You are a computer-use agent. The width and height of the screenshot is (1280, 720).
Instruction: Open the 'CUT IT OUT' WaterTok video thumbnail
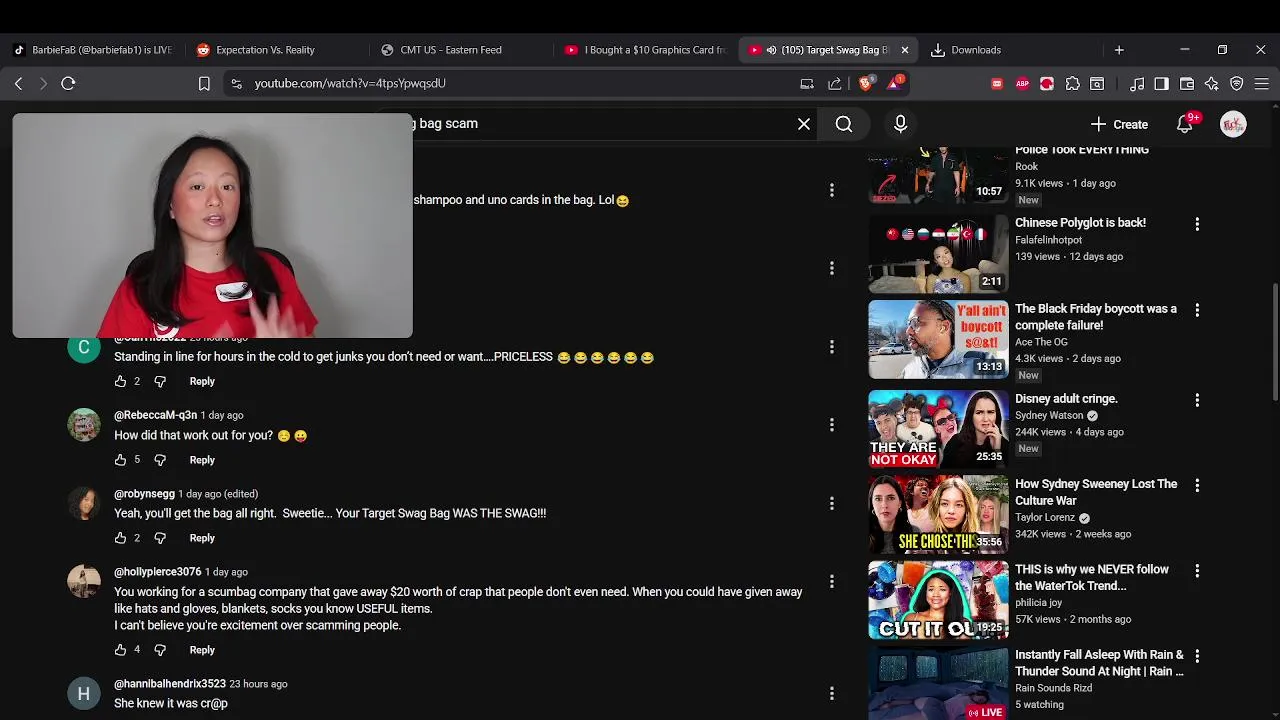tap(938, 600)
